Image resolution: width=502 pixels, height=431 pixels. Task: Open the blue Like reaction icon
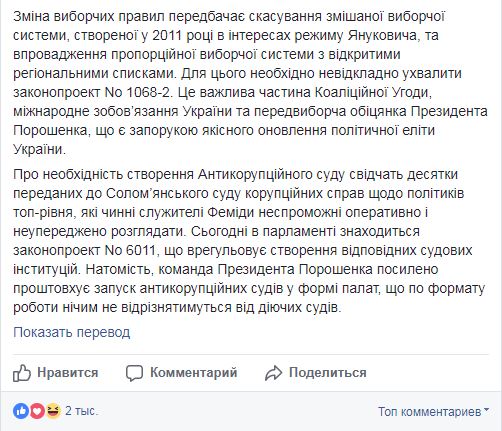[x=21, y=411]
